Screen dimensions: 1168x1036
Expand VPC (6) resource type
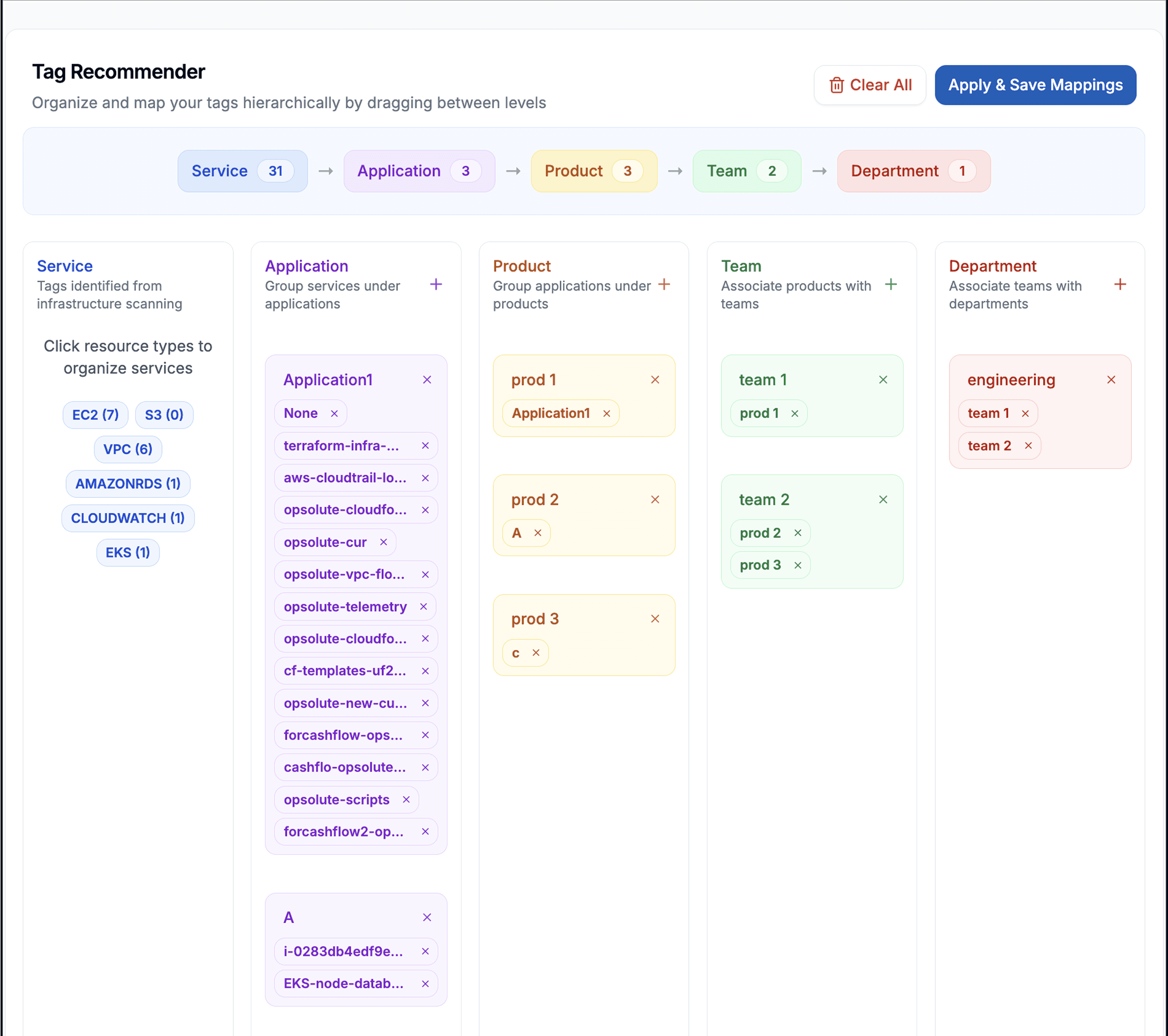coord(127,449)
